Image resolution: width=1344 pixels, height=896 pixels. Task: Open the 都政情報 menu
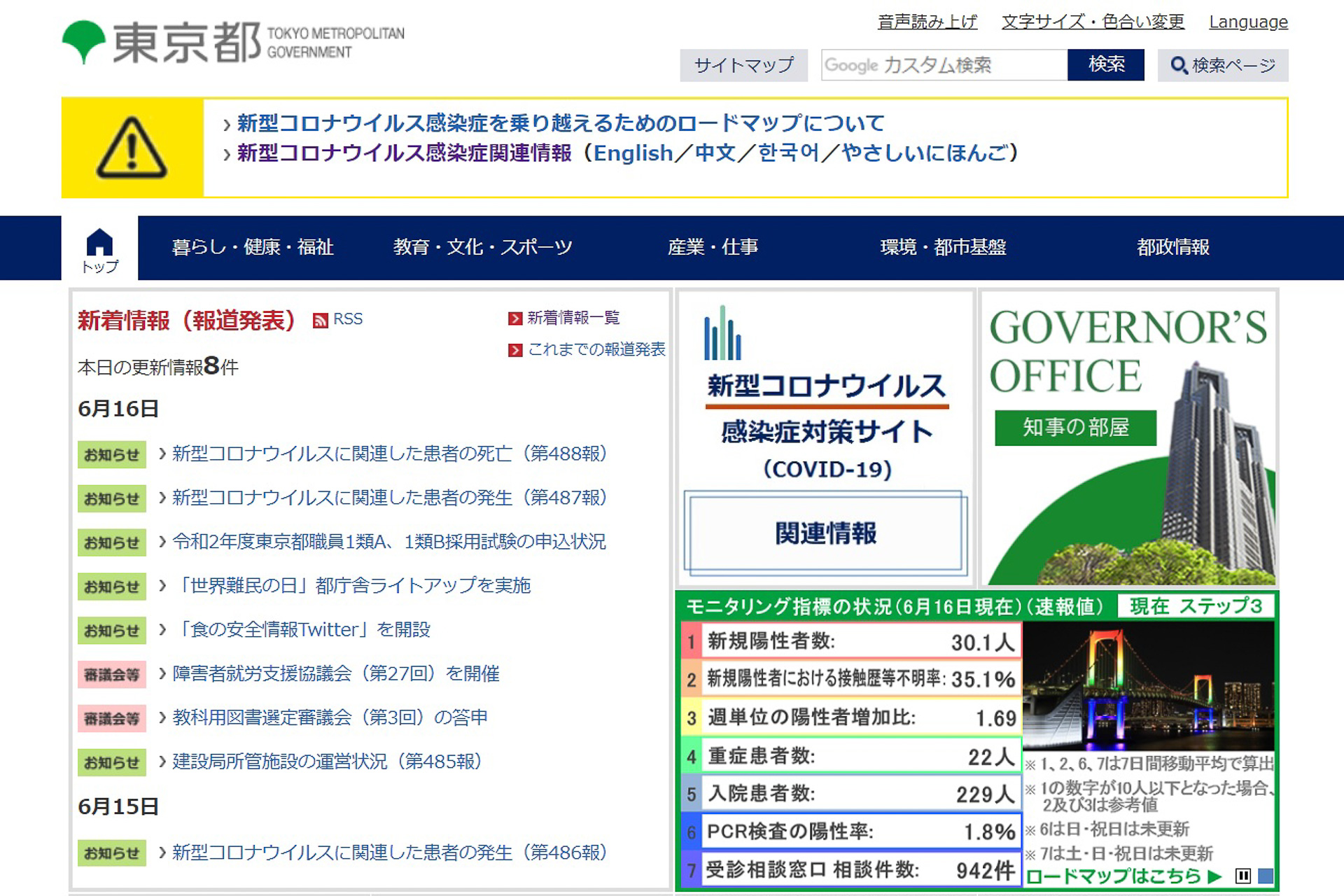click(x=1172, y=247)
